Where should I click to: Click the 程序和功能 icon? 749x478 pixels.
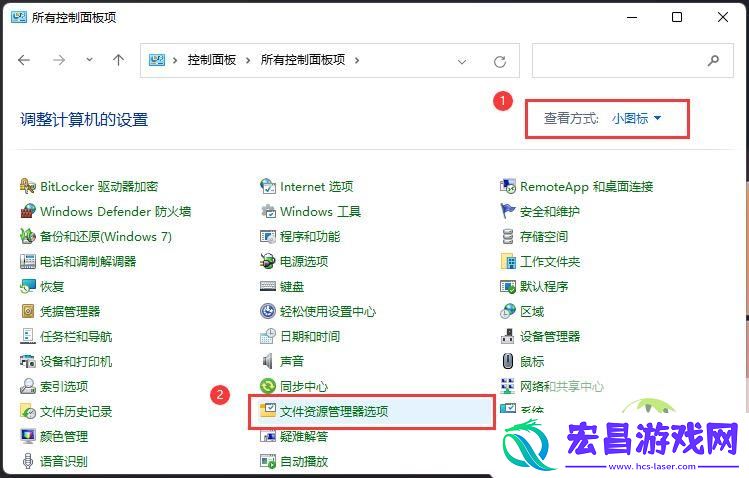[x=268, y=236]
